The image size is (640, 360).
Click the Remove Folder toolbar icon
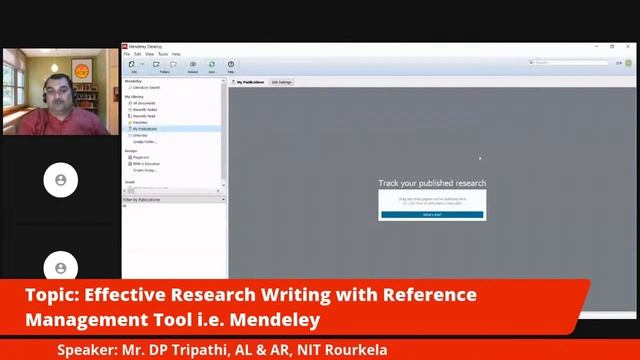tap(173, 64)
